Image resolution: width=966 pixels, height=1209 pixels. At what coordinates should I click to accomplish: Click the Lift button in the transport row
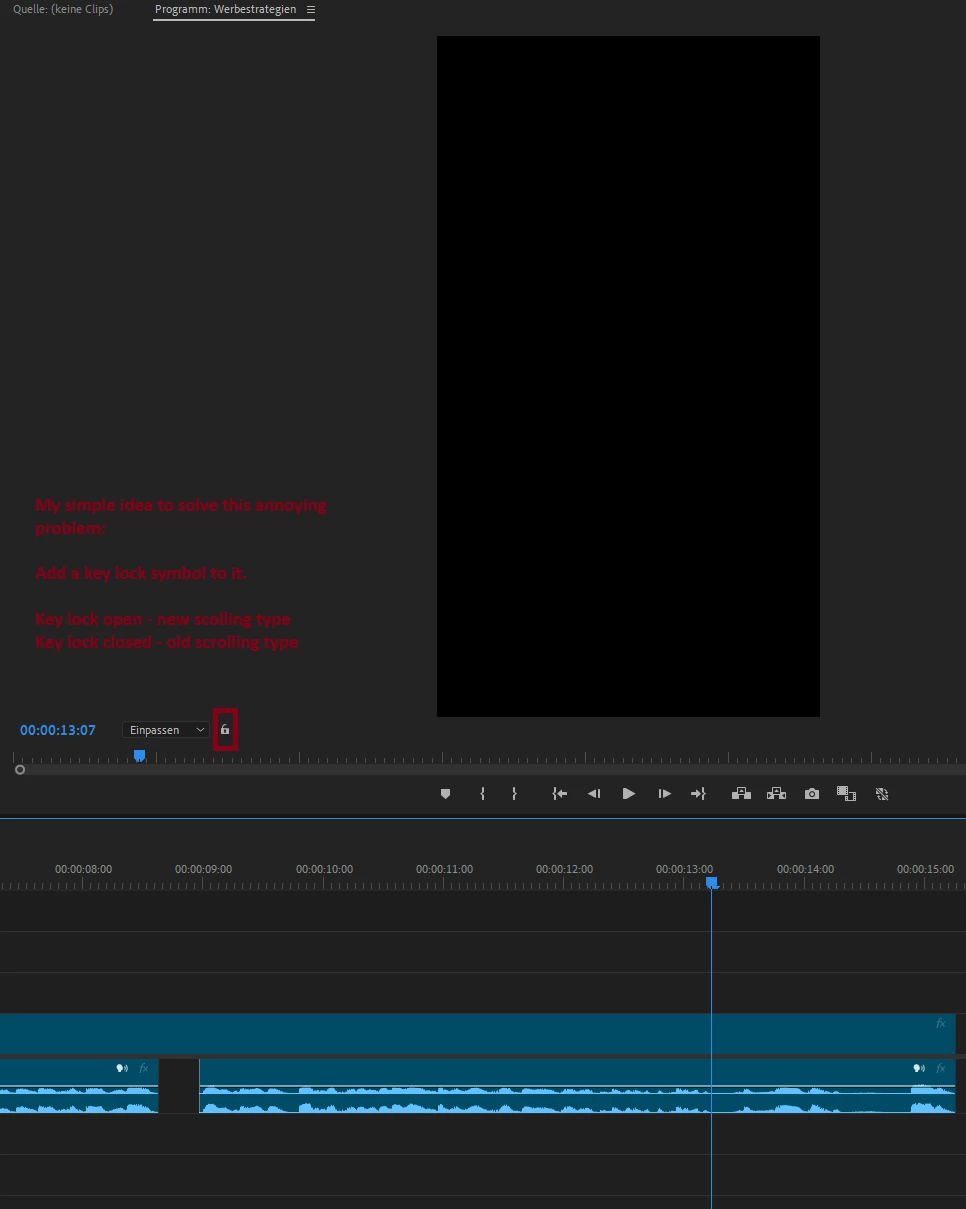[741, 794]
